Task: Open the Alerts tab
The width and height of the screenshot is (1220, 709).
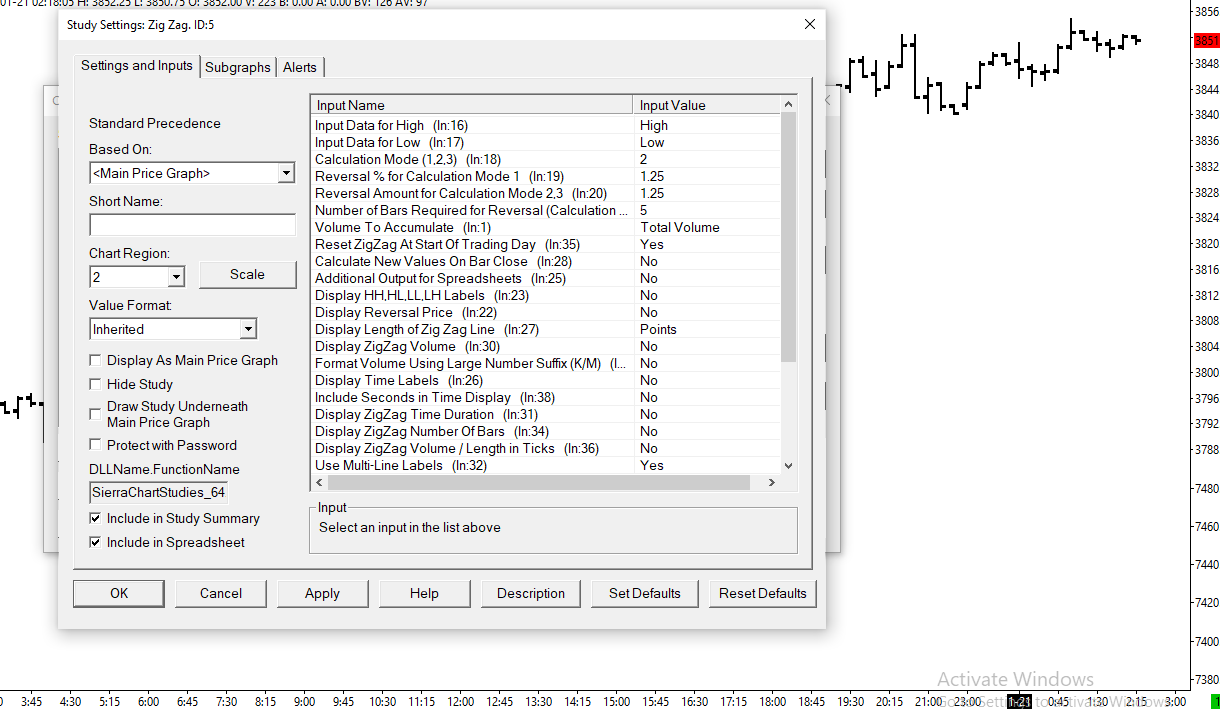Action: (300, 67)
